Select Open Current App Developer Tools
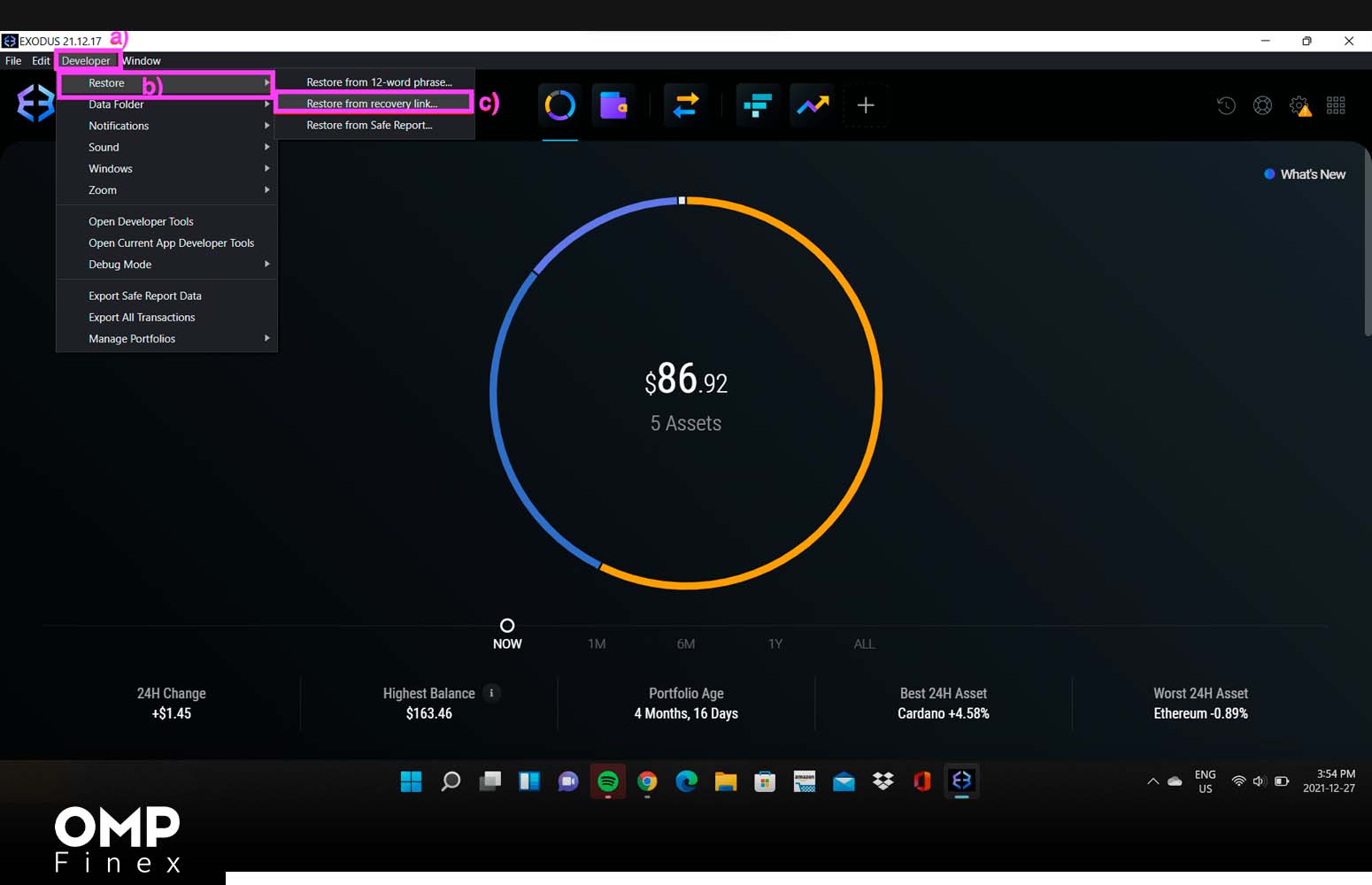 166,242
